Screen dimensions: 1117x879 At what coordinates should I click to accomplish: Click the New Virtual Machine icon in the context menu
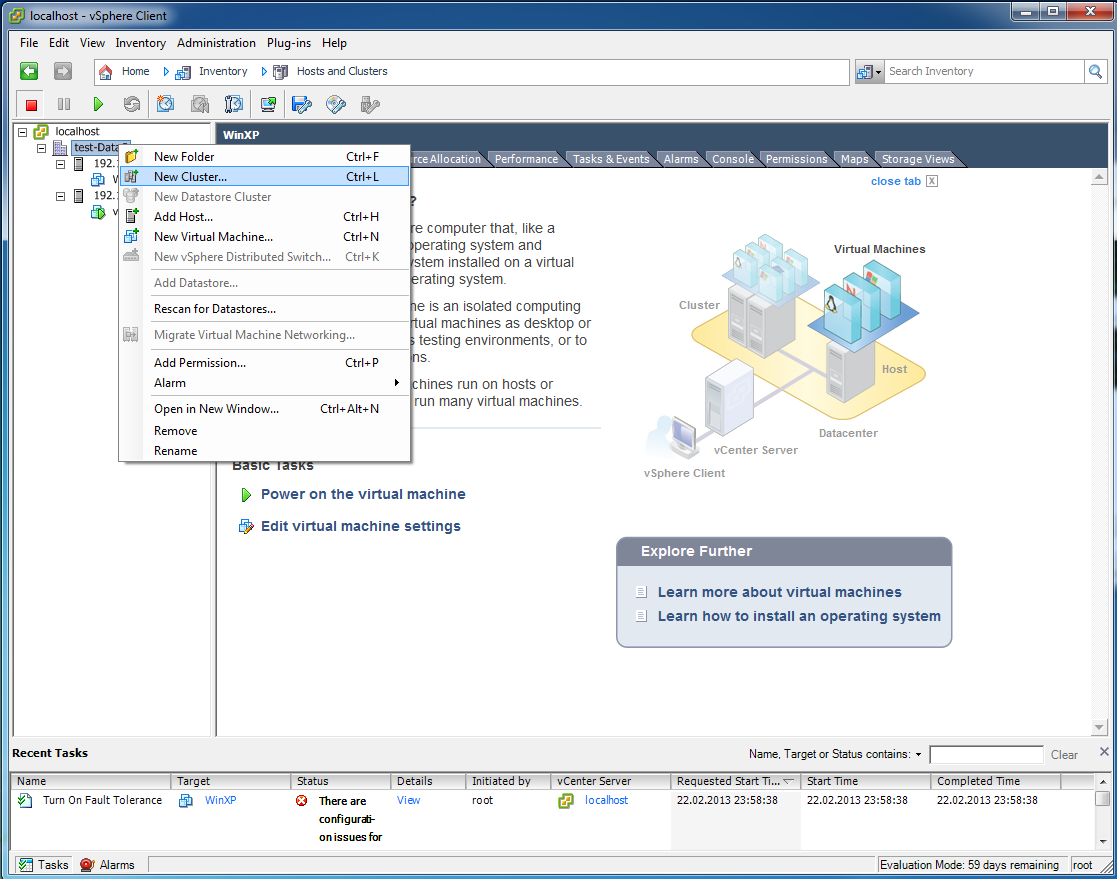[131, 236]
